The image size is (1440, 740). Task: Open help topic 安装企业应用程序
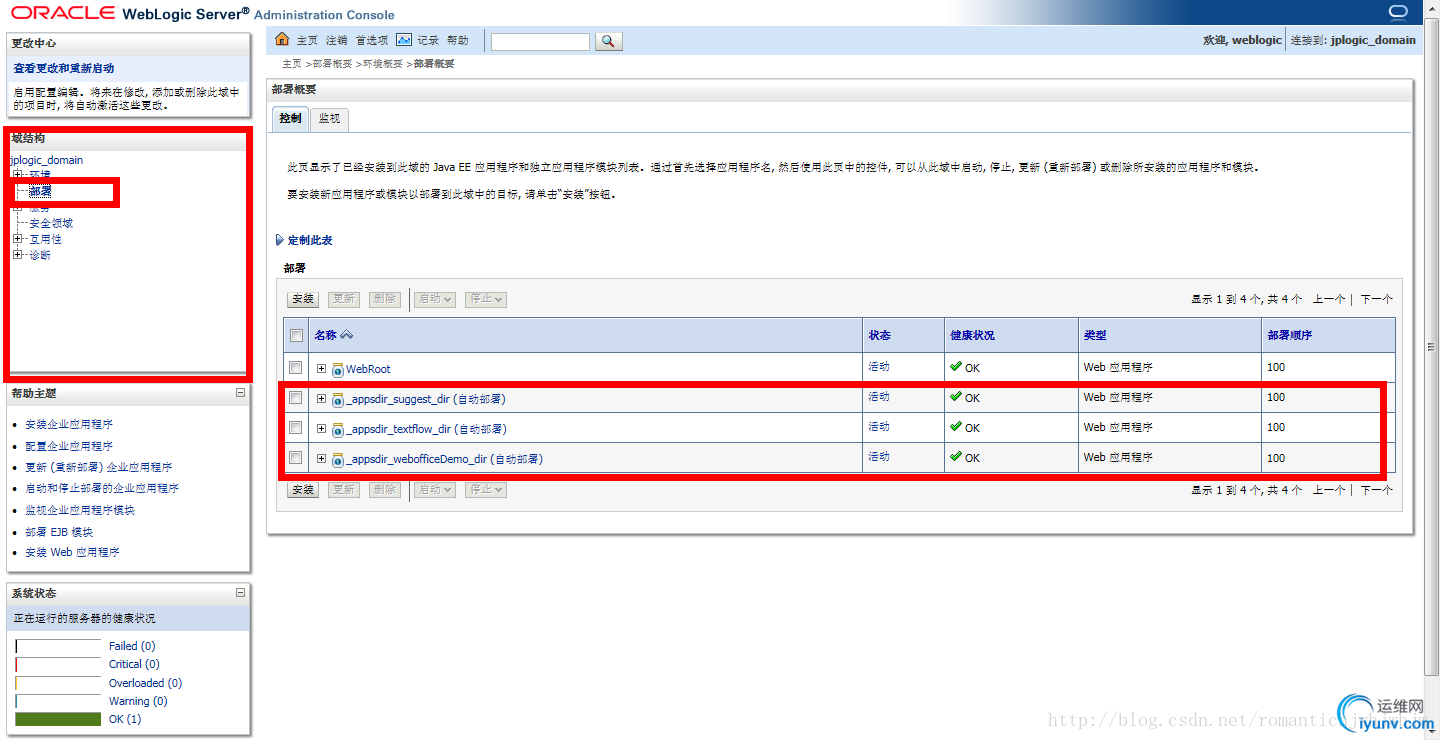pyautogui.click(x=69, y=425)
